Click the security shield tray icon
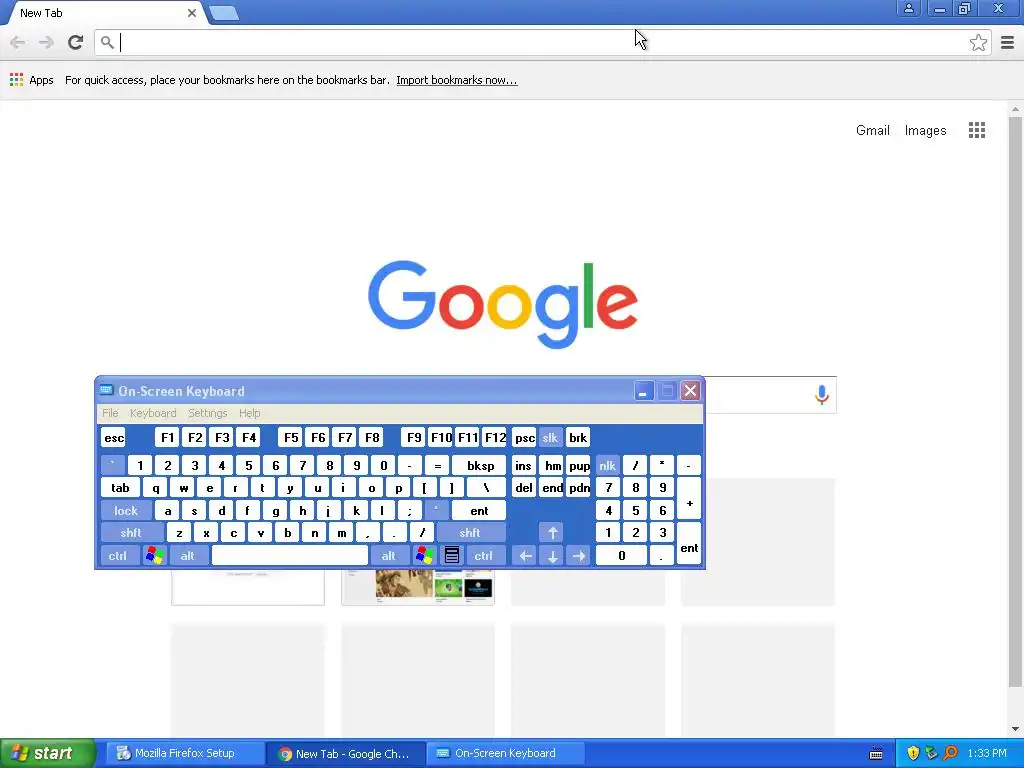Screen dimensions: 1024x768 coord(913,753)
